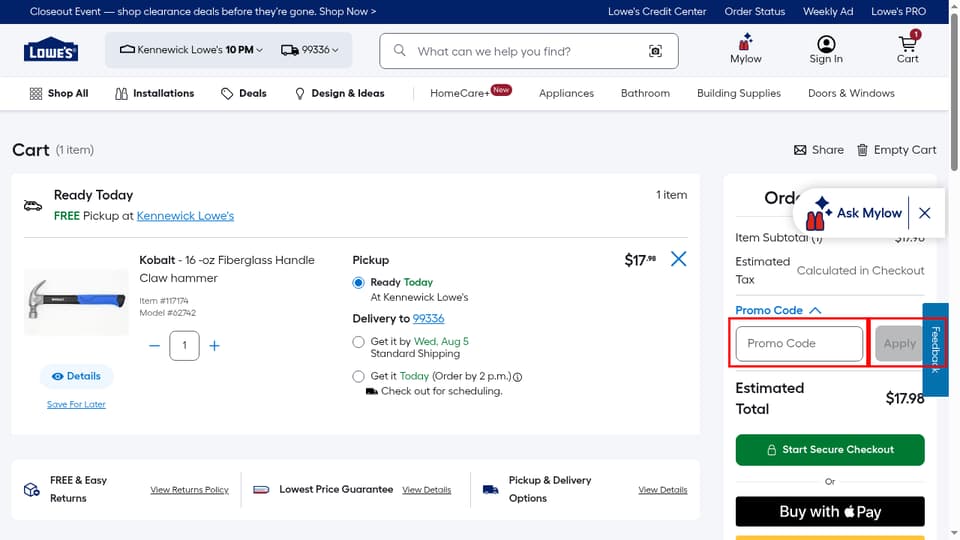This screenshot has height=540, width=960.
Task: Focus the search box
Action: (x=529, y=51)
